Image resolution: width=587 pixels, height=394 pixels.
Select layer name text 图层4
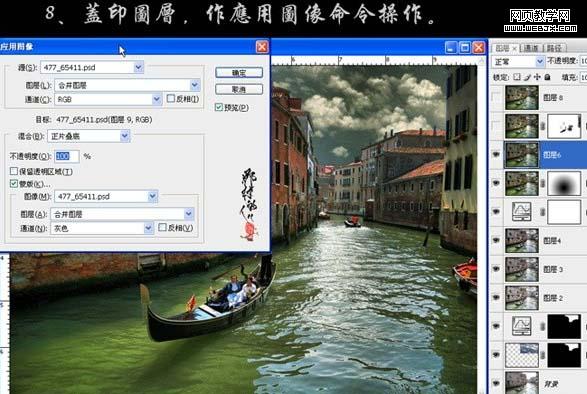pos(552,240)
